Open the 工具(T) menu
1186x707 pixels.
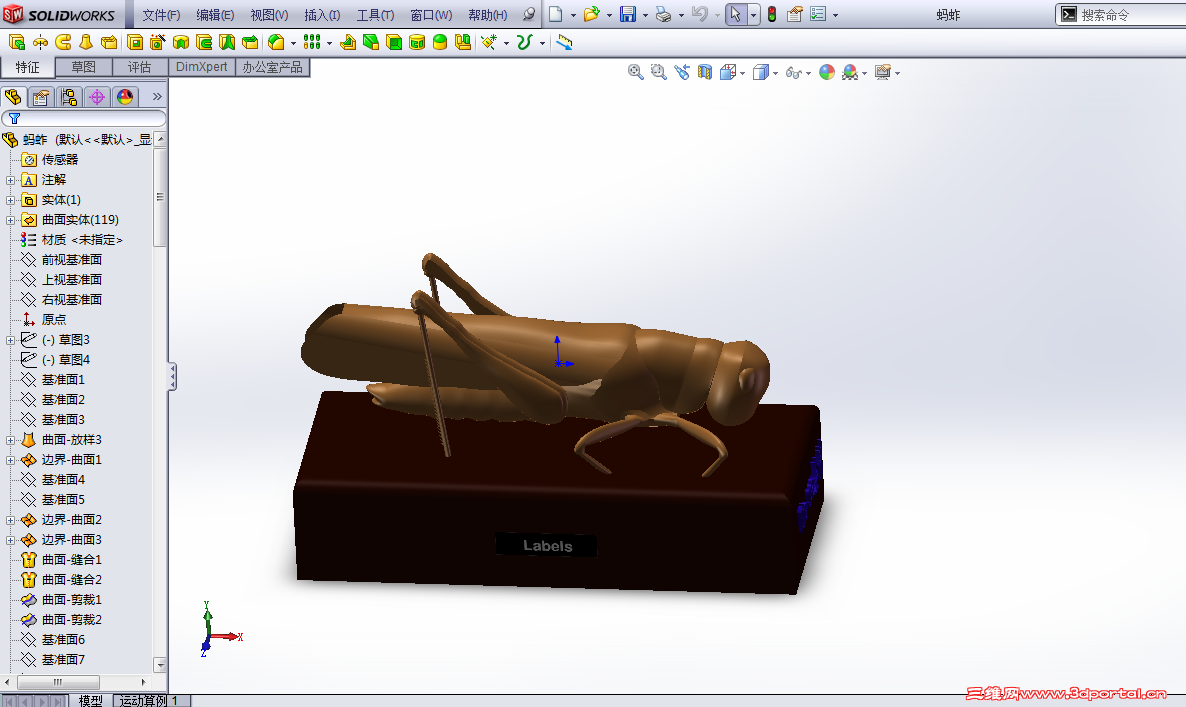click(375, 15)
